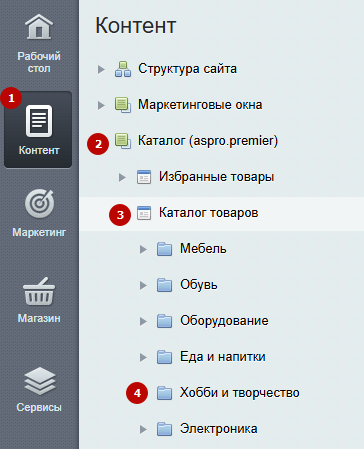
Task: Click the Каталог (aspro.premier) block icon
Action: click(123, 141)
